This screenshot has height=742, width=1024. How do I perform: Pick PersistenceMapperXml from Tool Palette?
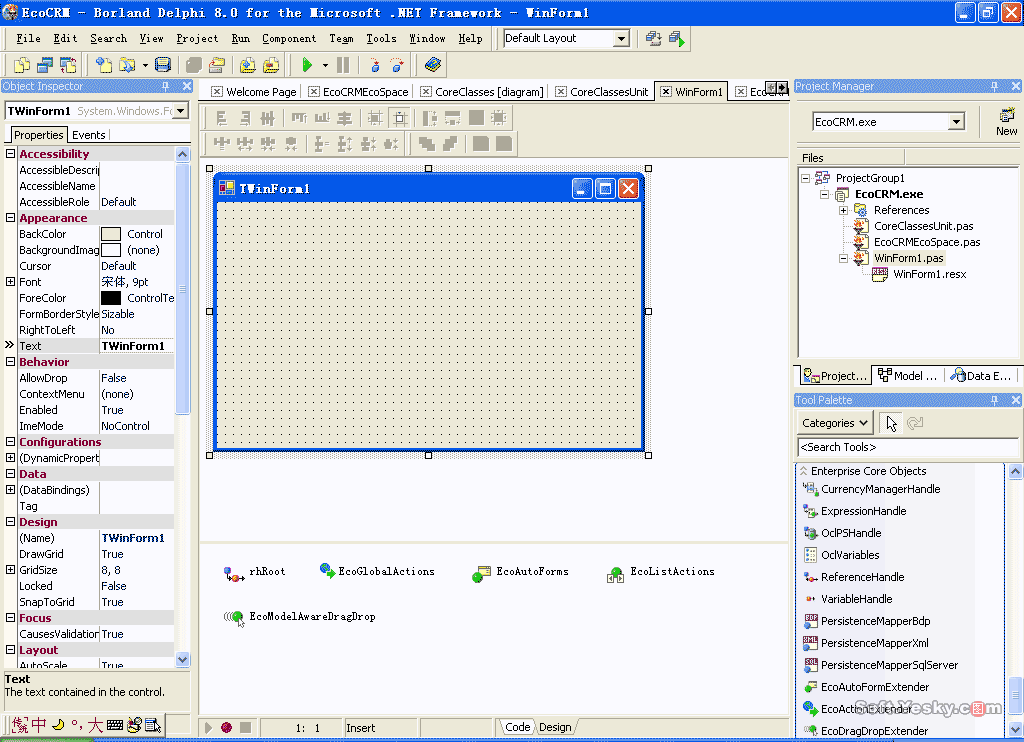(874, 643)
